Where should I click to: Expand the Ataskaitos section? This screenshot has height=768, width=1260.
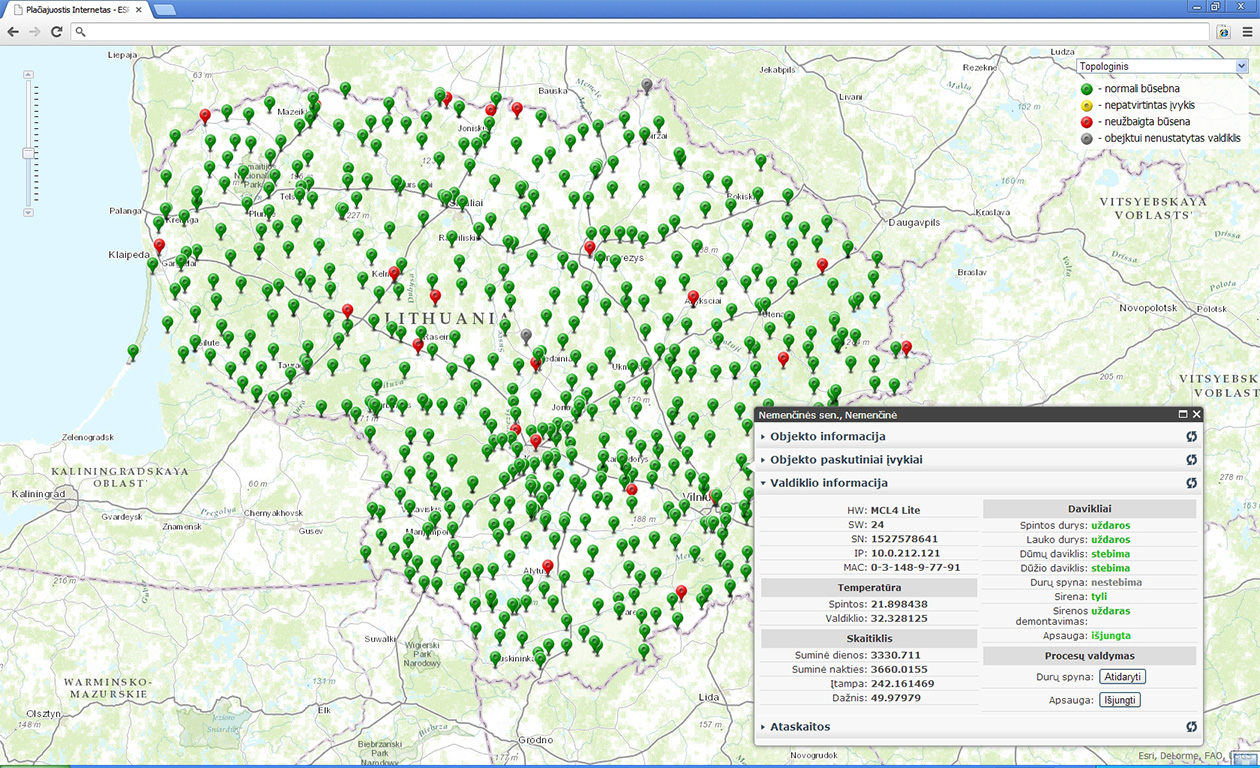800,727
